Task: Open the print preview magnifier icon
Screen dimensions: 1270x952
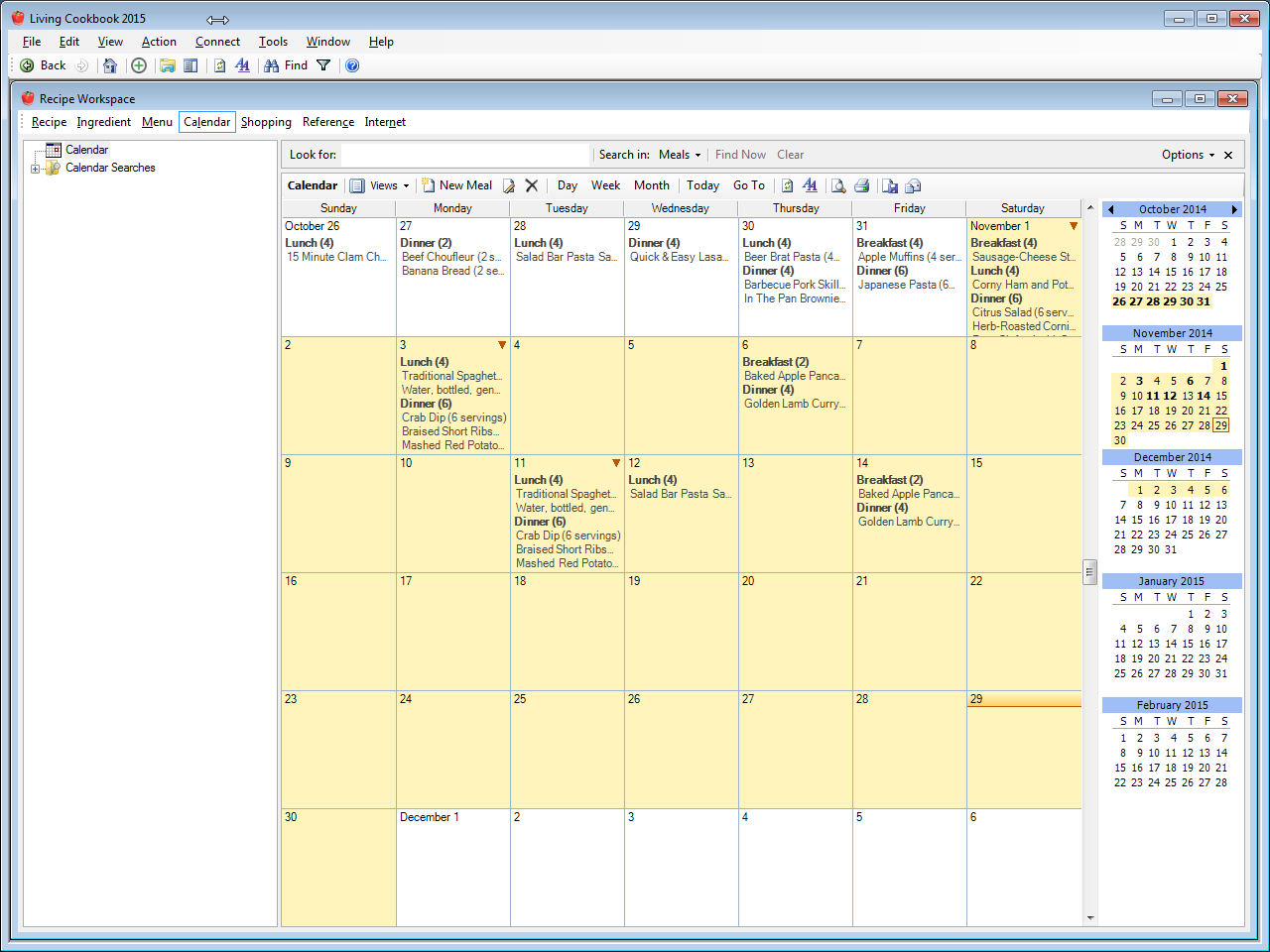Action: 838,185
